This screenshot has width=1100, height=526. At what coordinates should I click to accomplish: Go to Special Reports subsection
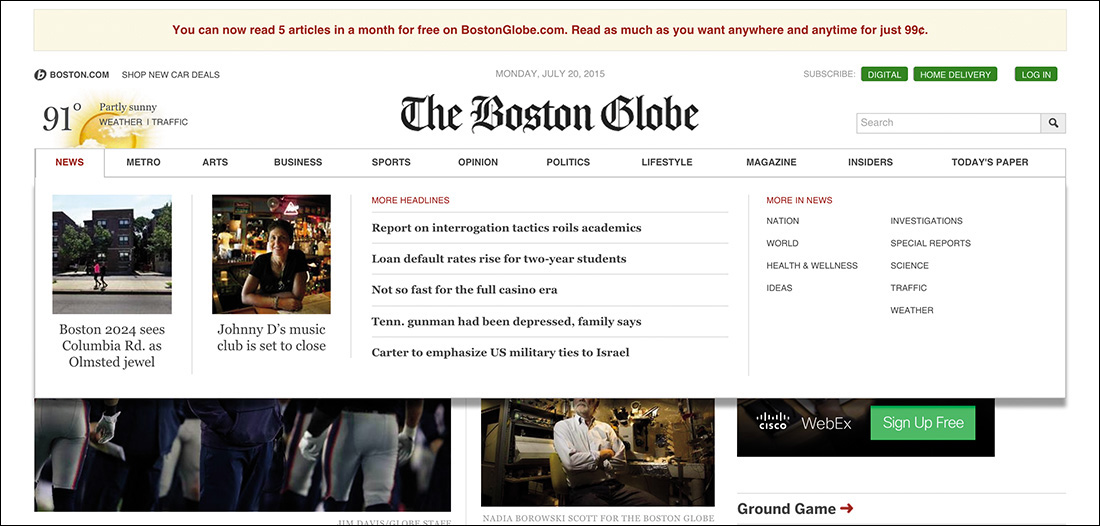(x=930, y=243)
